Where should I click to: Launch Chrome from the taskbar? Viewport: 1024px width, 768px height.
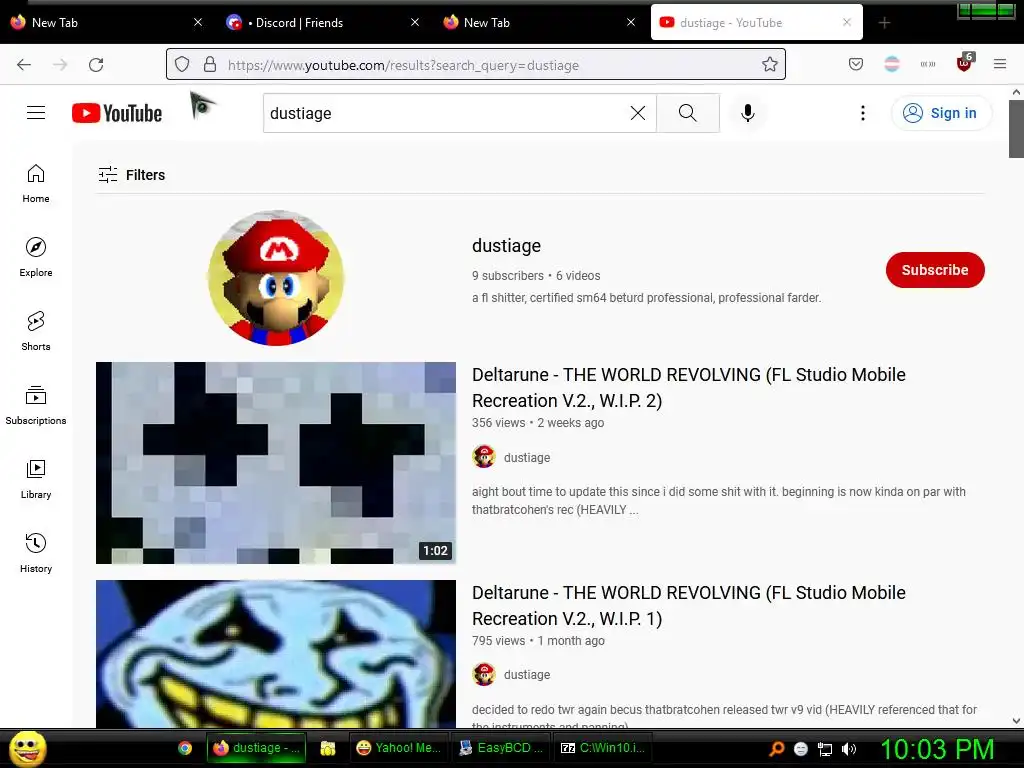click(185, 748)
